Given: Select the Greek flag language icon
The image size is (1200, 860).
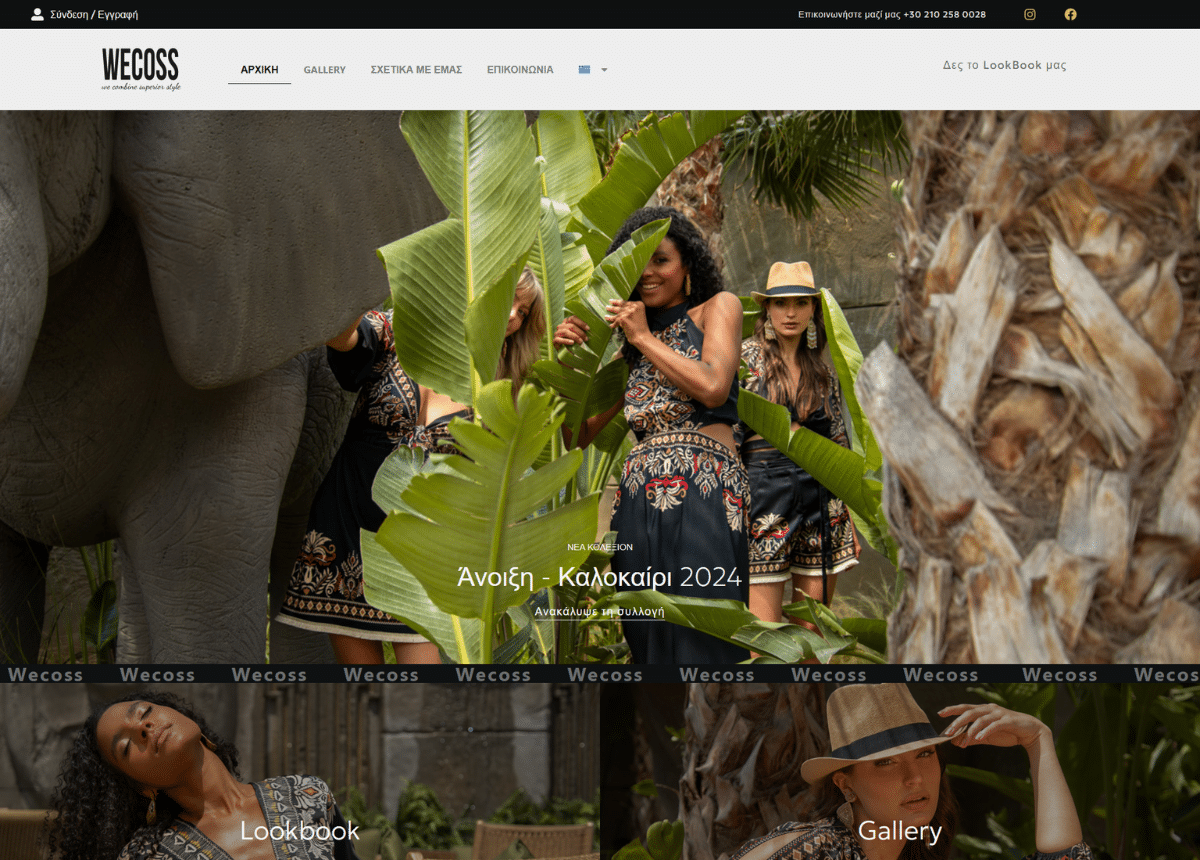Looking at the screenshot, I should pyautogui.click(x=584, y=70).
